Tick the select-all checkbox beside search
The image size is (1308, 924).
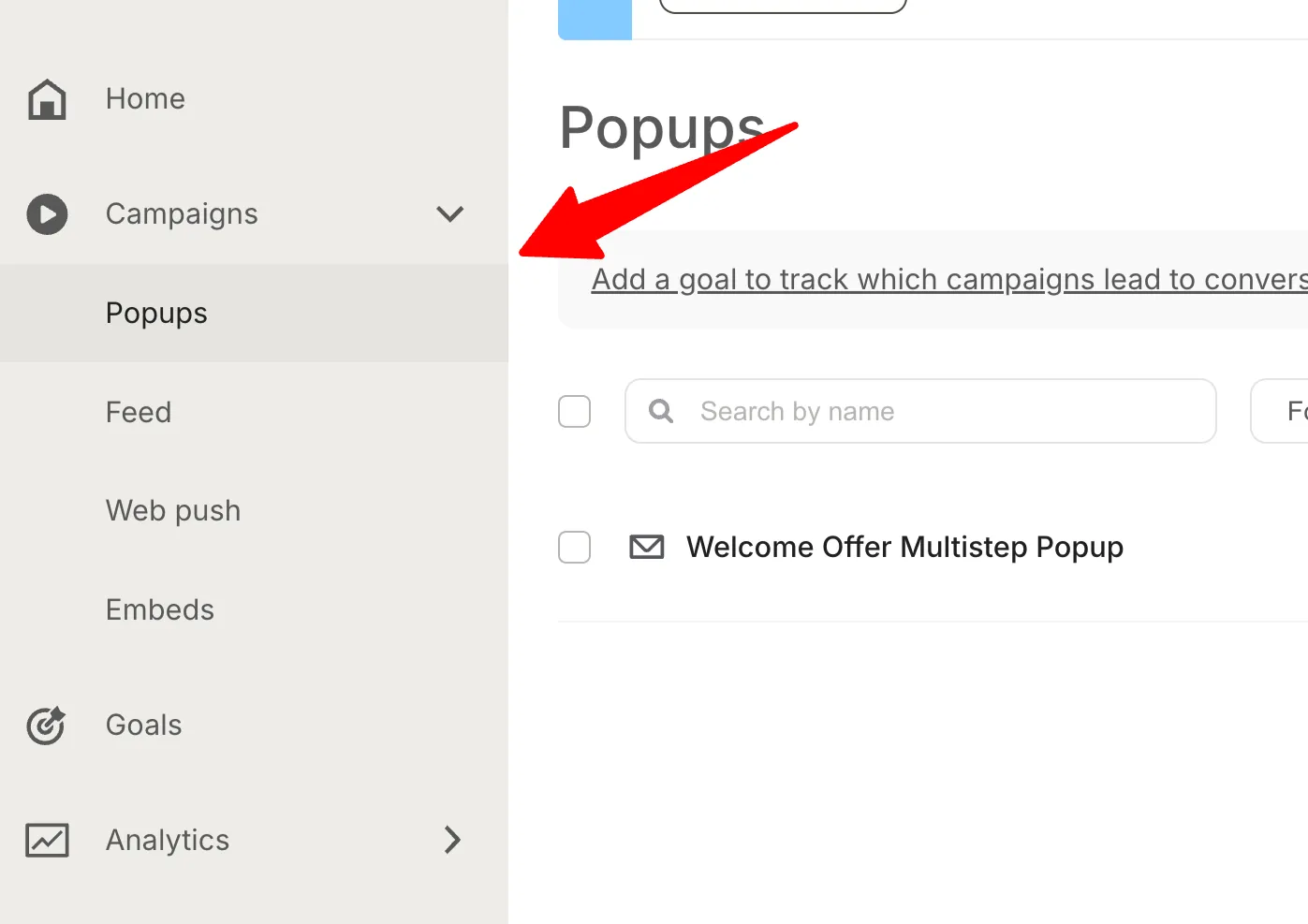[574, 411]
